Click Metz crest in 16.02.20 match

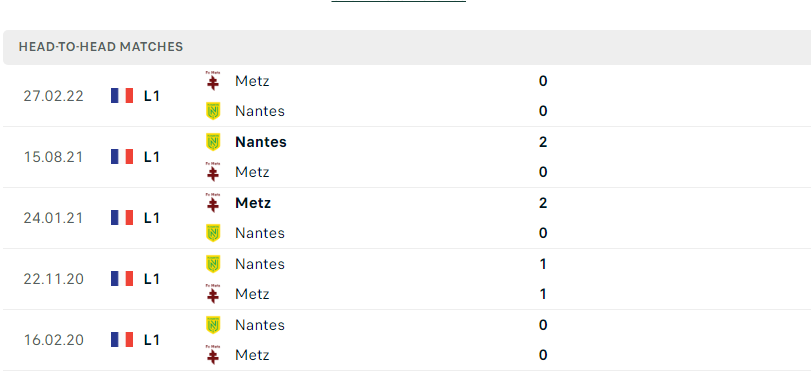pyautogui.click(x=213, y=355)
